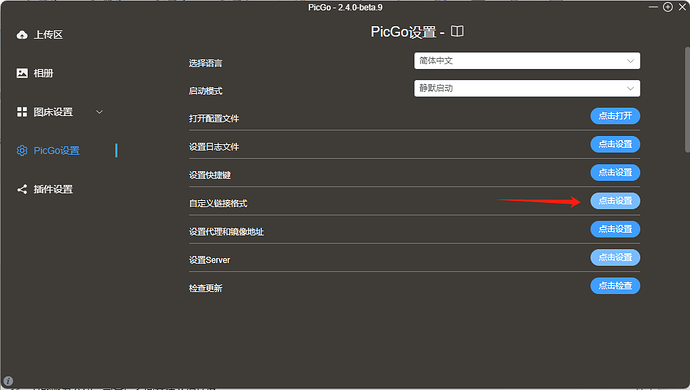Screen dimensions: 690x390
Task: Open the 启动模式 dropdown
Action: click(527, 88)
